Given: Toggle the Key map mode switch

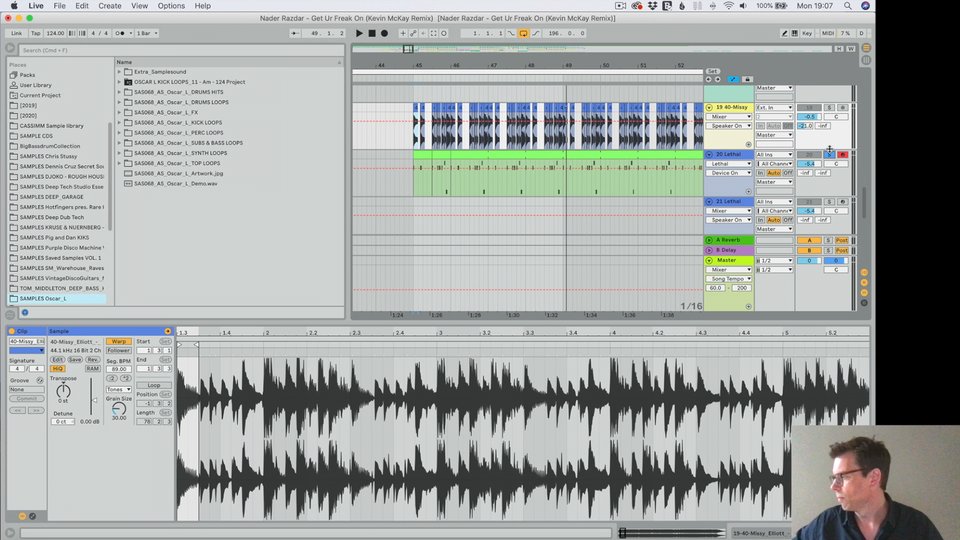Looking at the screenshot, I should (x=807, y=33).
